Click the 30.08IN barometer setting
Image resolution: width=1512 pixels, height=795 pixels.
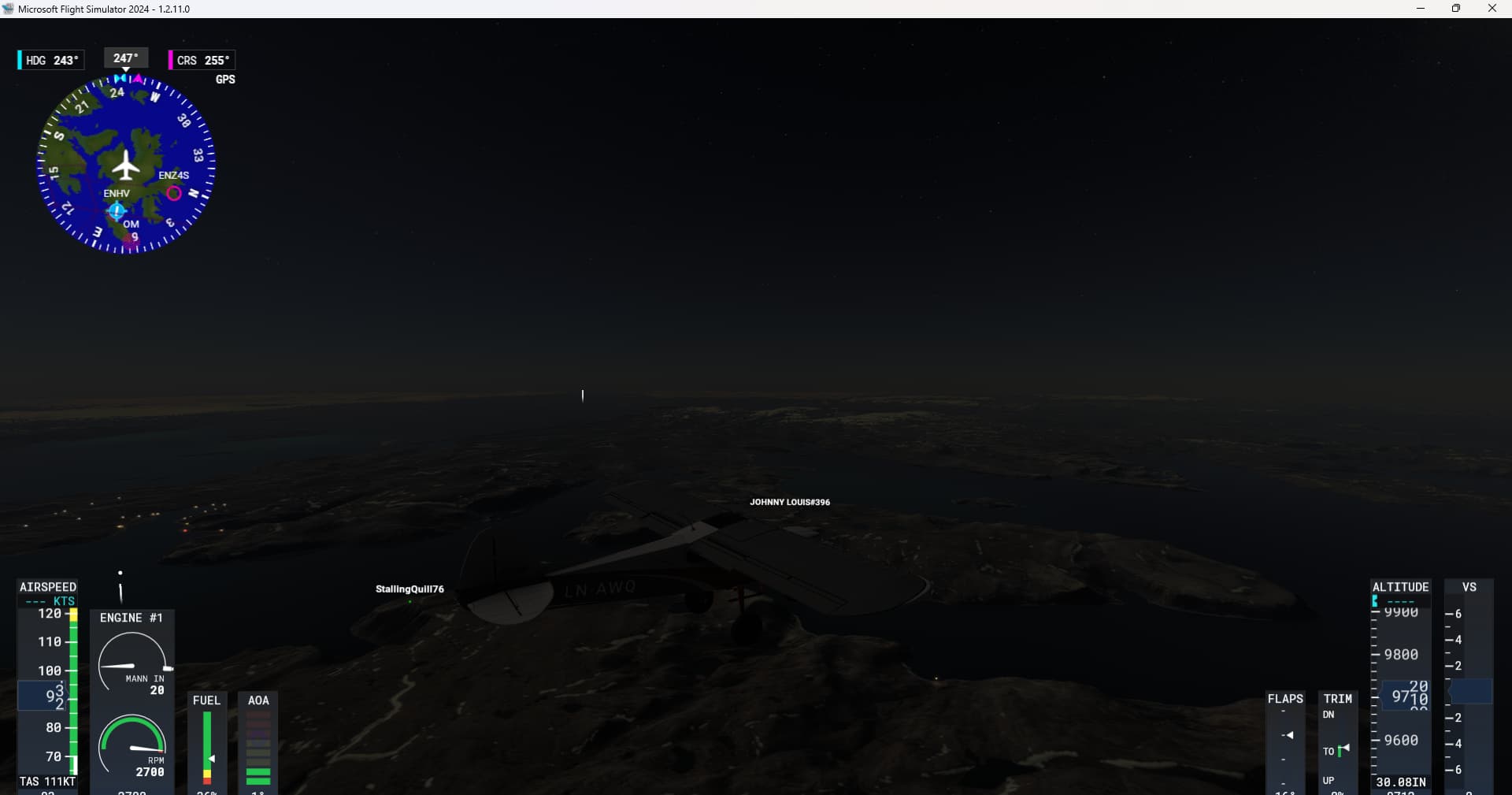pyautogui.click(x=1401, y=782)
